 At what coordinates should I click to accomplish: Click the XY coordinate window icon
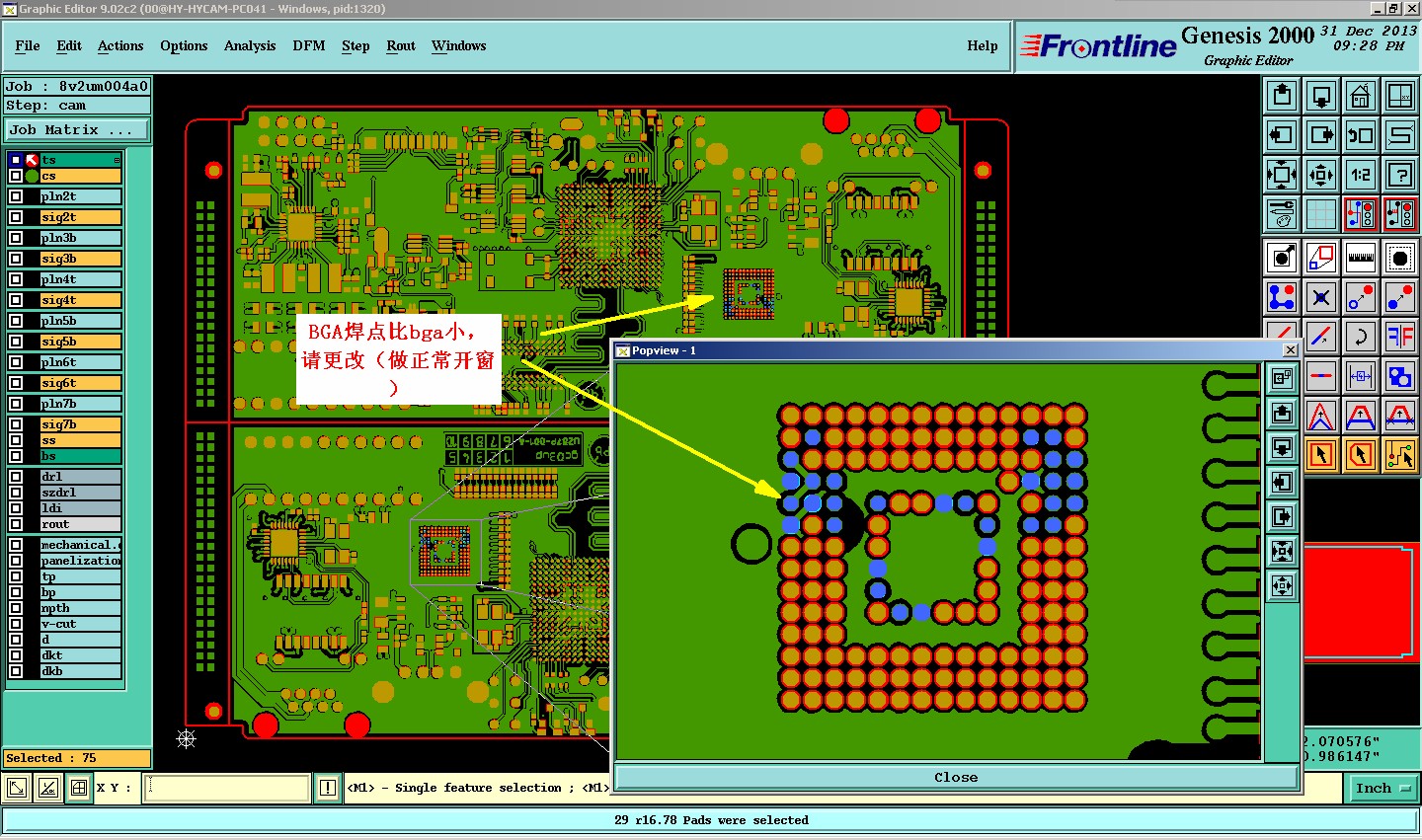[1400, 96]
